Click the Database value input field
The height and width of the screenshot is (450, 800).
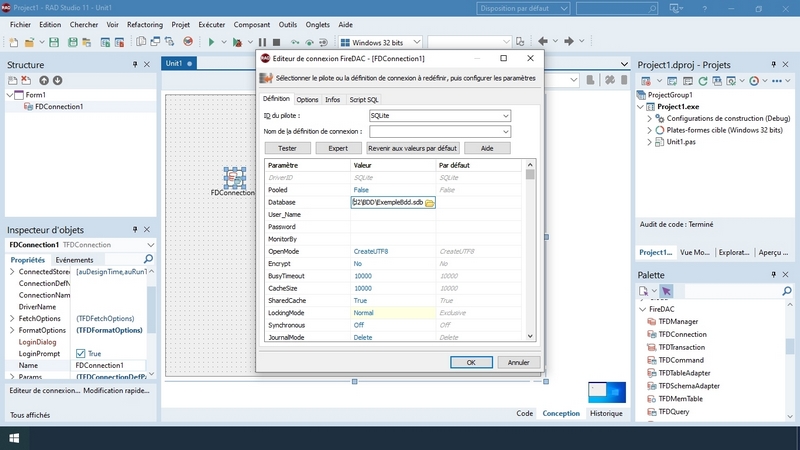pos(385,203)
